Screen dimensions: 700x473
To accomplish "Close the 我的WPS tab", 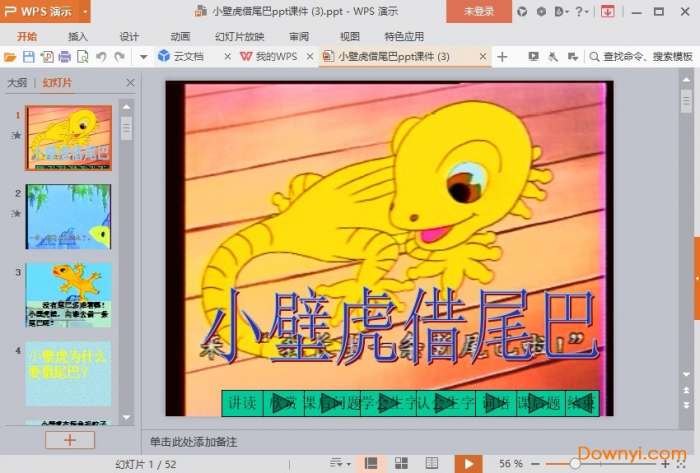I will [x=309, y=57].
